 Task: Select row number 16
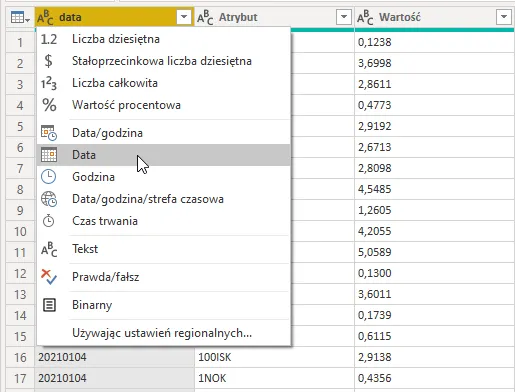(x=20, y=357)
